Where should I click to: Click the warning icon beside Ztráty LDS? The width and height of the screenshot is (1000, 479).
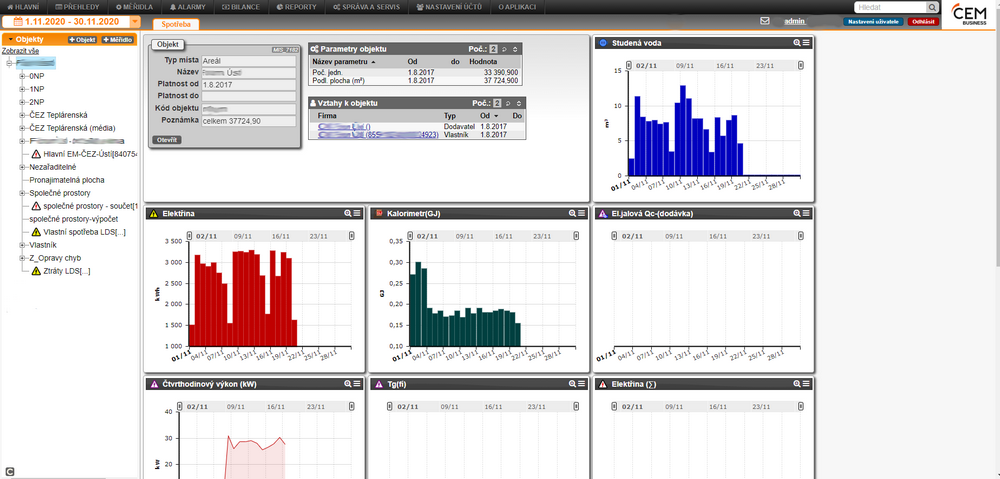pos(36,271)
